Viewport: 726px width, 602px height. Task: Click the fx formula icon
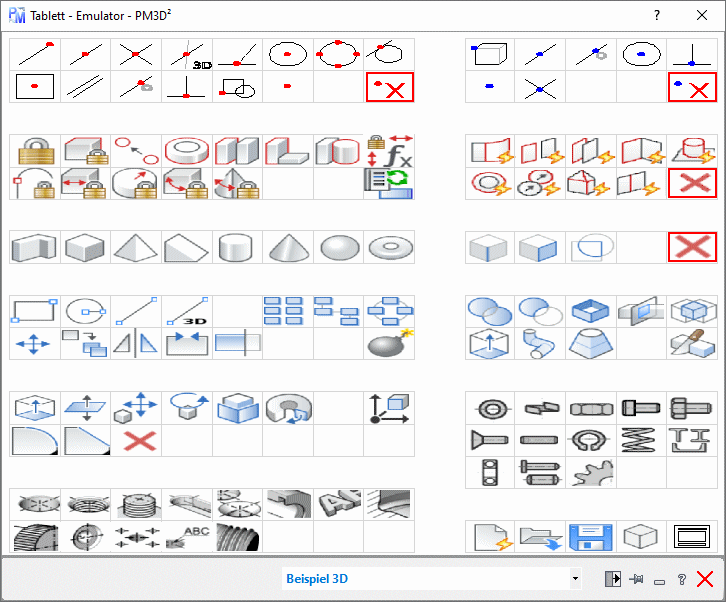(x=388, y=152)
